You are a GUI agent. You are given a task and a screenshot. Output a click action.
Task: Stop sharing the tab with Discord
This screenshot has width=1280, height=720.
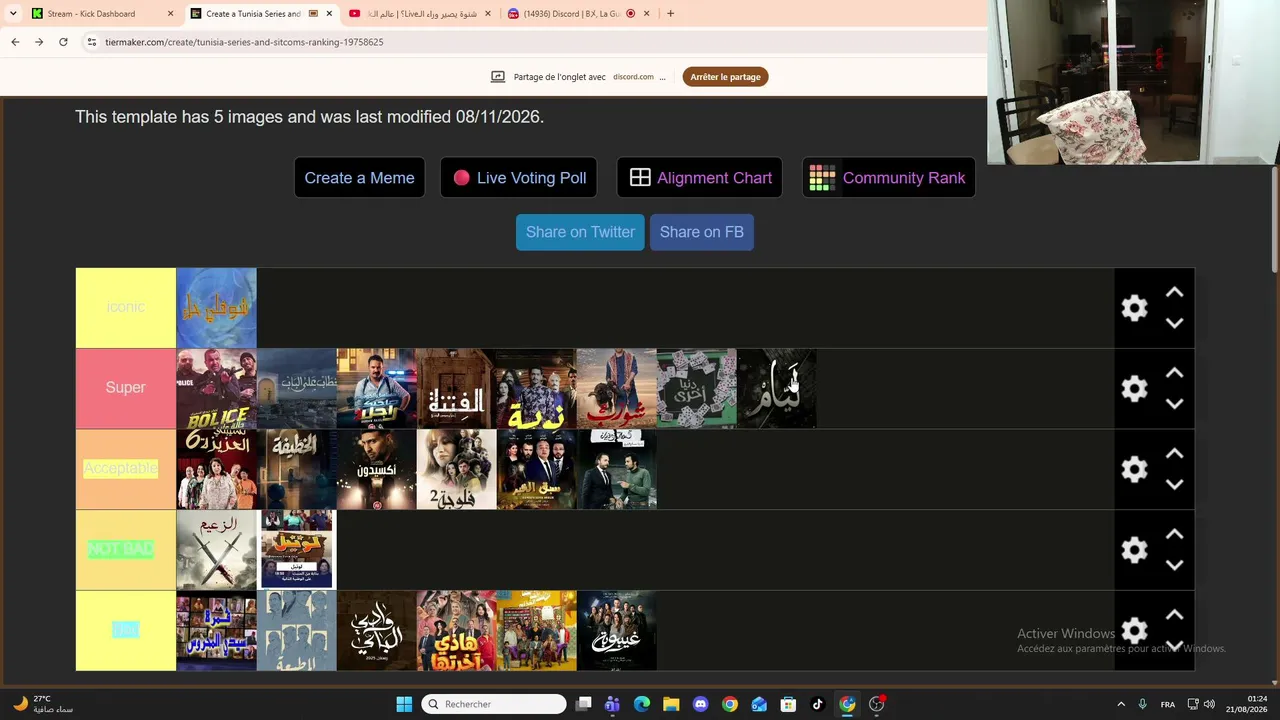(x=725, y=77)
